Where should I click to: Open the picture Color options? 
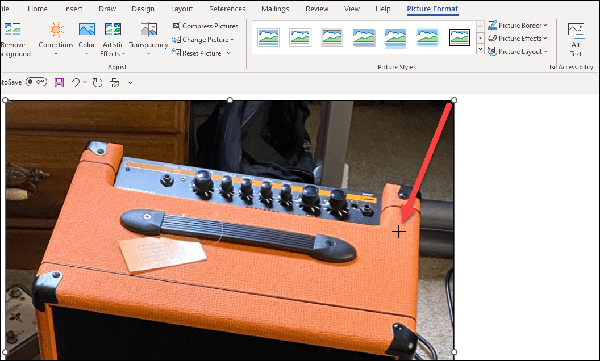(x=86, y=39)
